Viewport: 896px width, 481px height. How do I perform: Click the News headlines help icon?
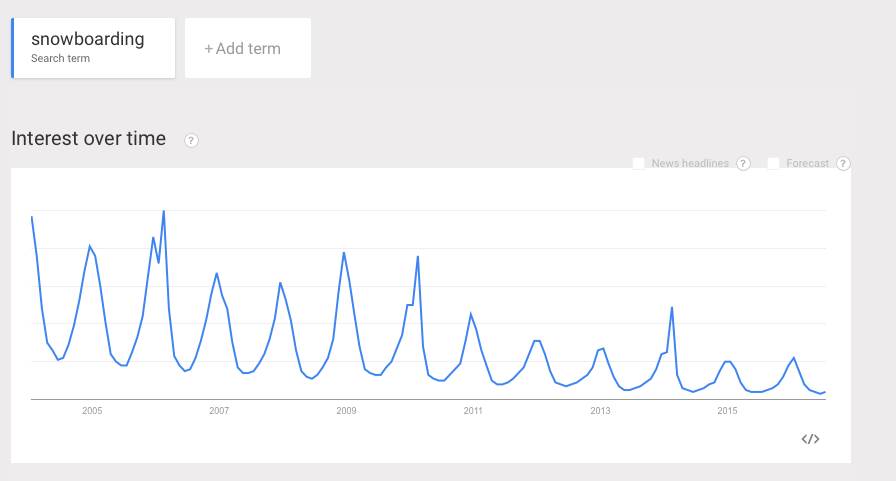(743, 164)
